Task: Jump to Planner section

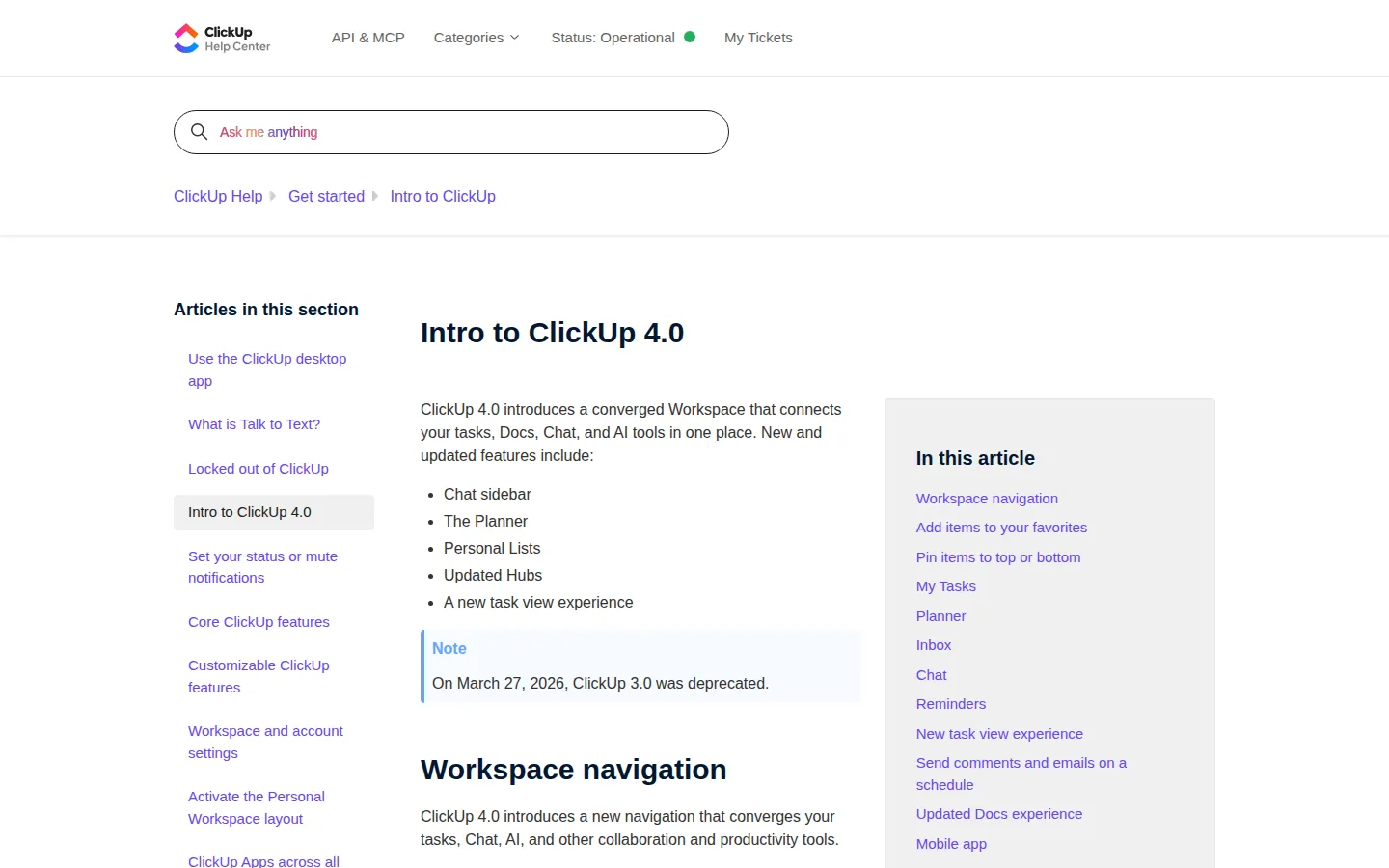Action: (x=940, y=616)
